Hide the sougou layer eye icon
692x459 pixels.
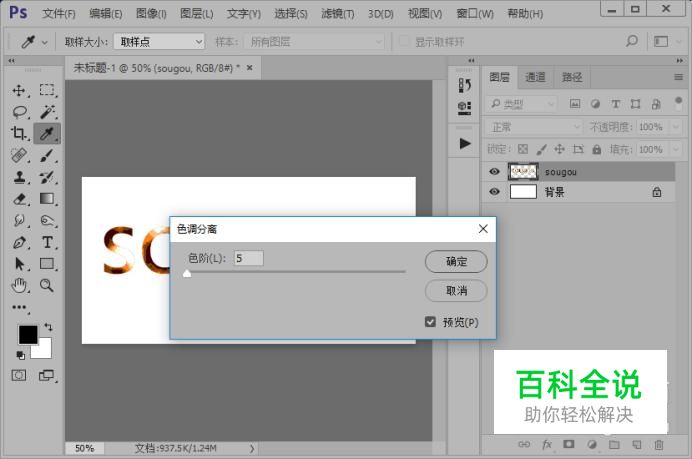(x=494, y=172)
